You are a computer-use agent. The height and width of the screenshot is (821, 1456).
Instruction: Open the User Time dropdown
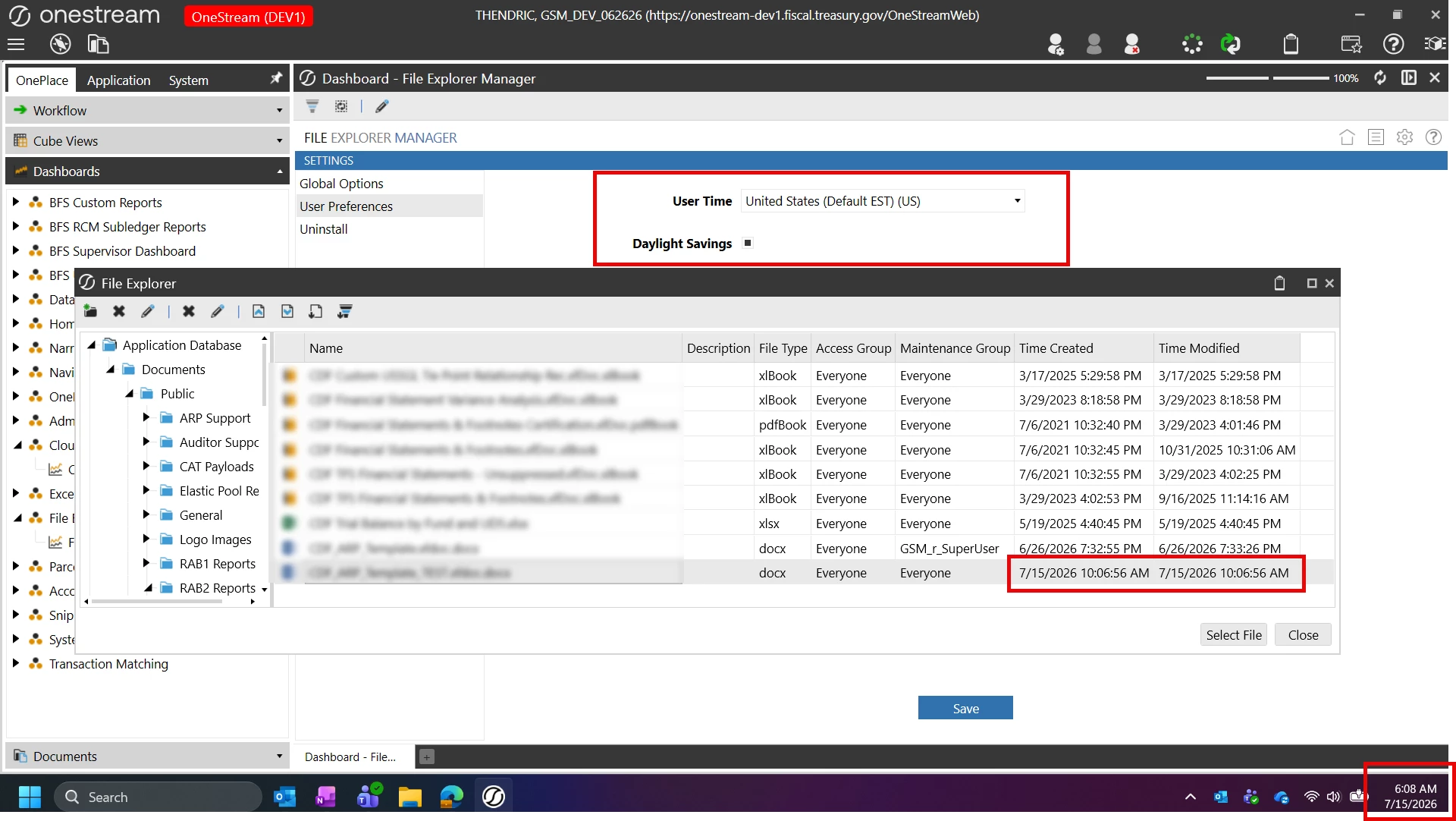coord(883,201)
